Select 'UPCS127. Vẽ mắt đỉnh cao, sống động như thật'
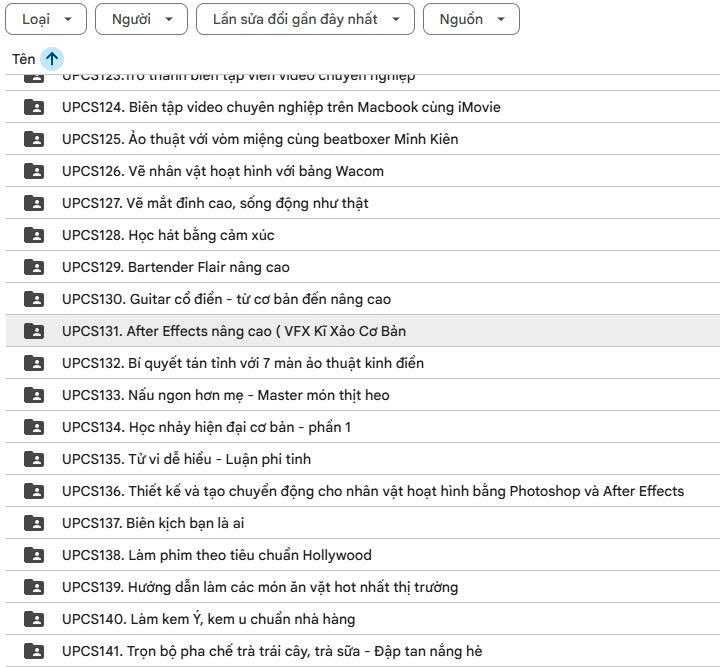Viewport: 720px width, 667px height. (215, 203)
